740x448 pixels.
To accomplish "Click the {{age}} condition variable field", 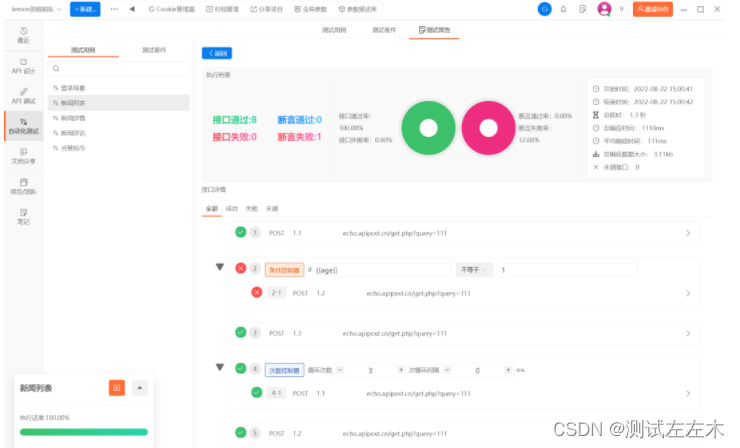I will pyautogui.click(x=382, y=270).
